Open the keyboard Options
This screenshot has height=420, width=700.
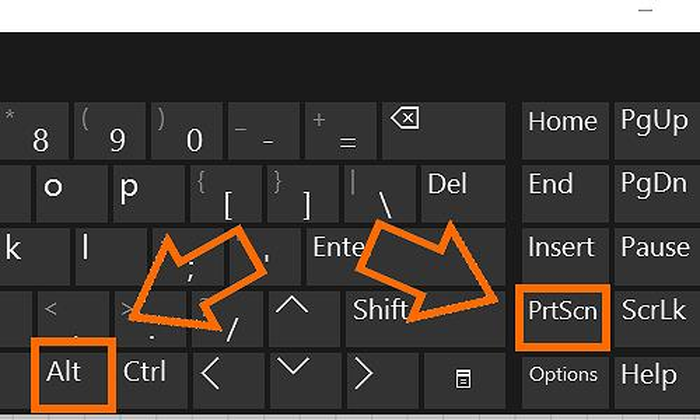pos(563,375)
